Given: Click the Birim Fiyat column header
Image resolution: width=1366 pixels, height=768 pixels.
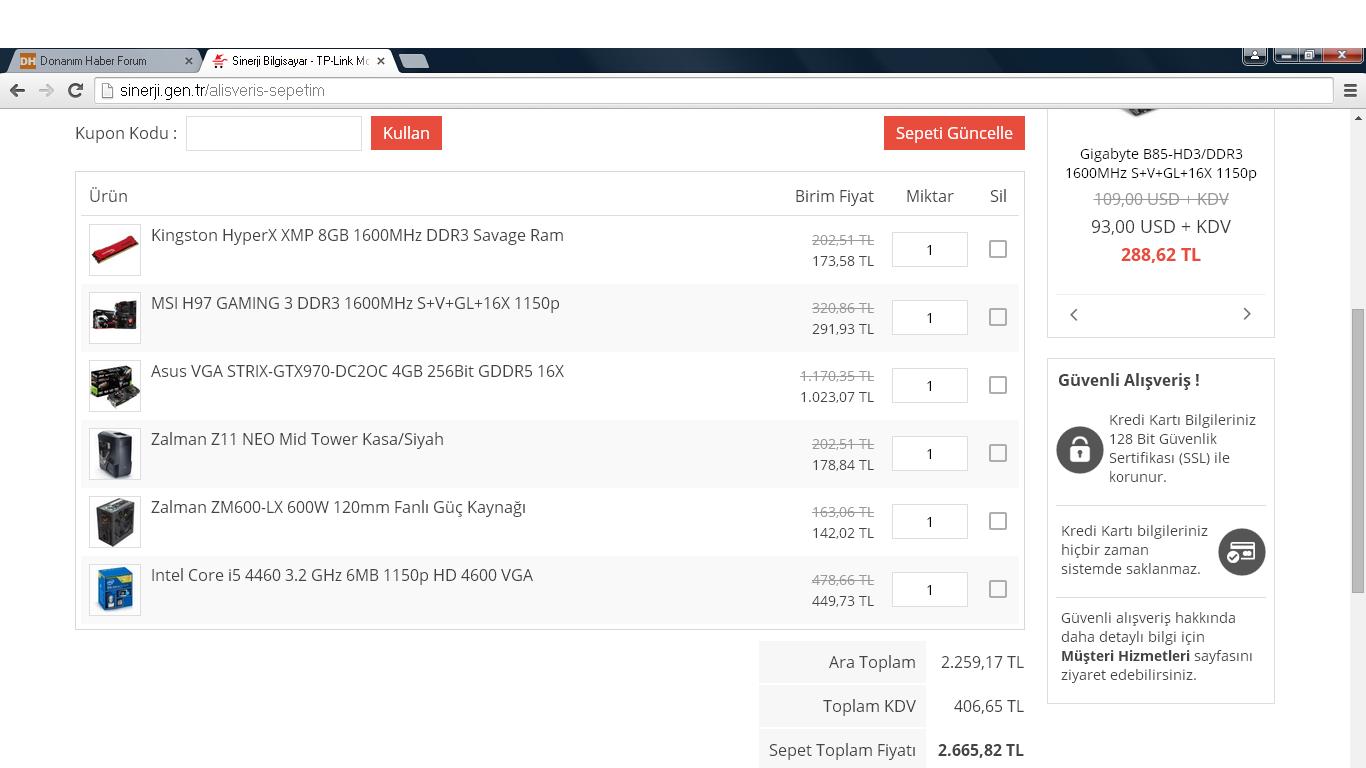Looking at the screenshot, I should 834,196.
